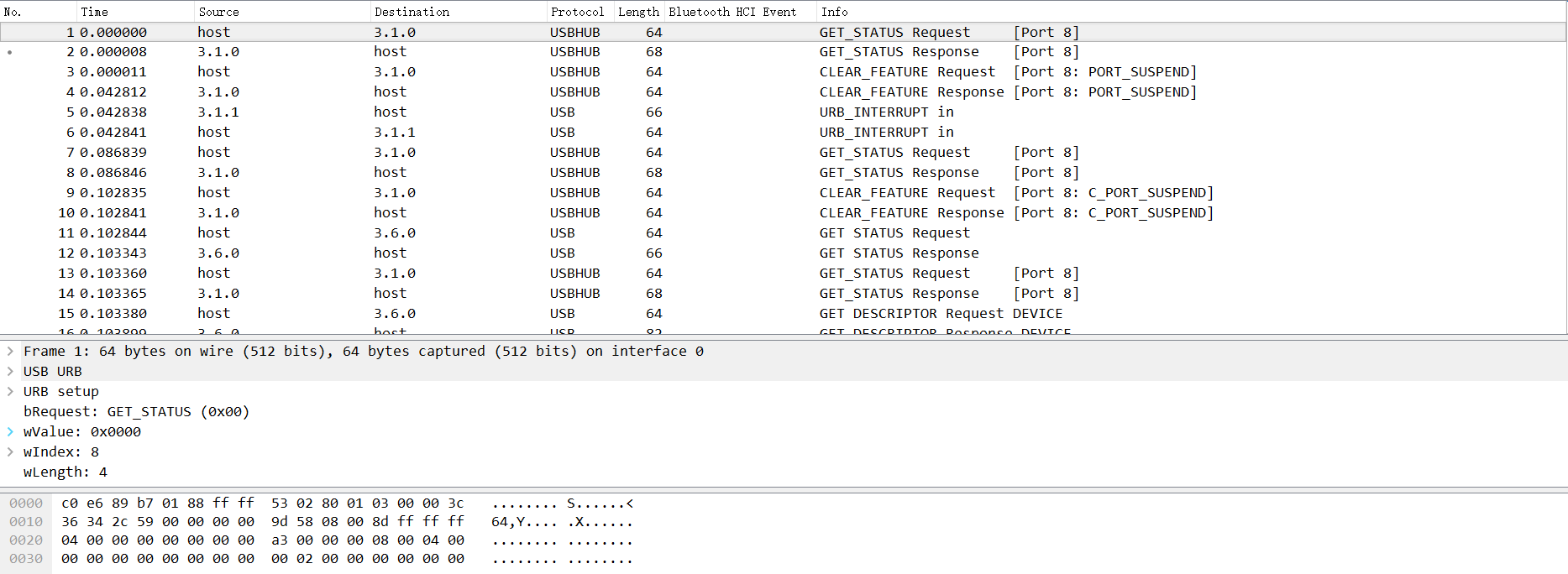
Task: Click the Length column header
Action: coord(638,12)
